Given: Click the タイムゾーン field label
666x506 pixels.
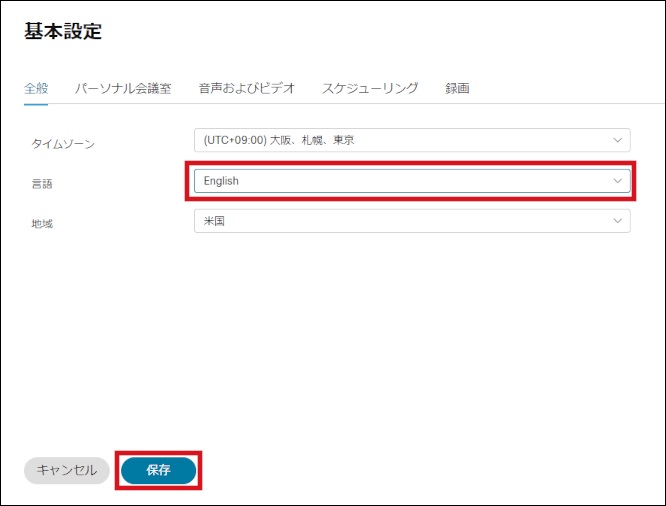Looking at the screenshot, I should [63, 144].
